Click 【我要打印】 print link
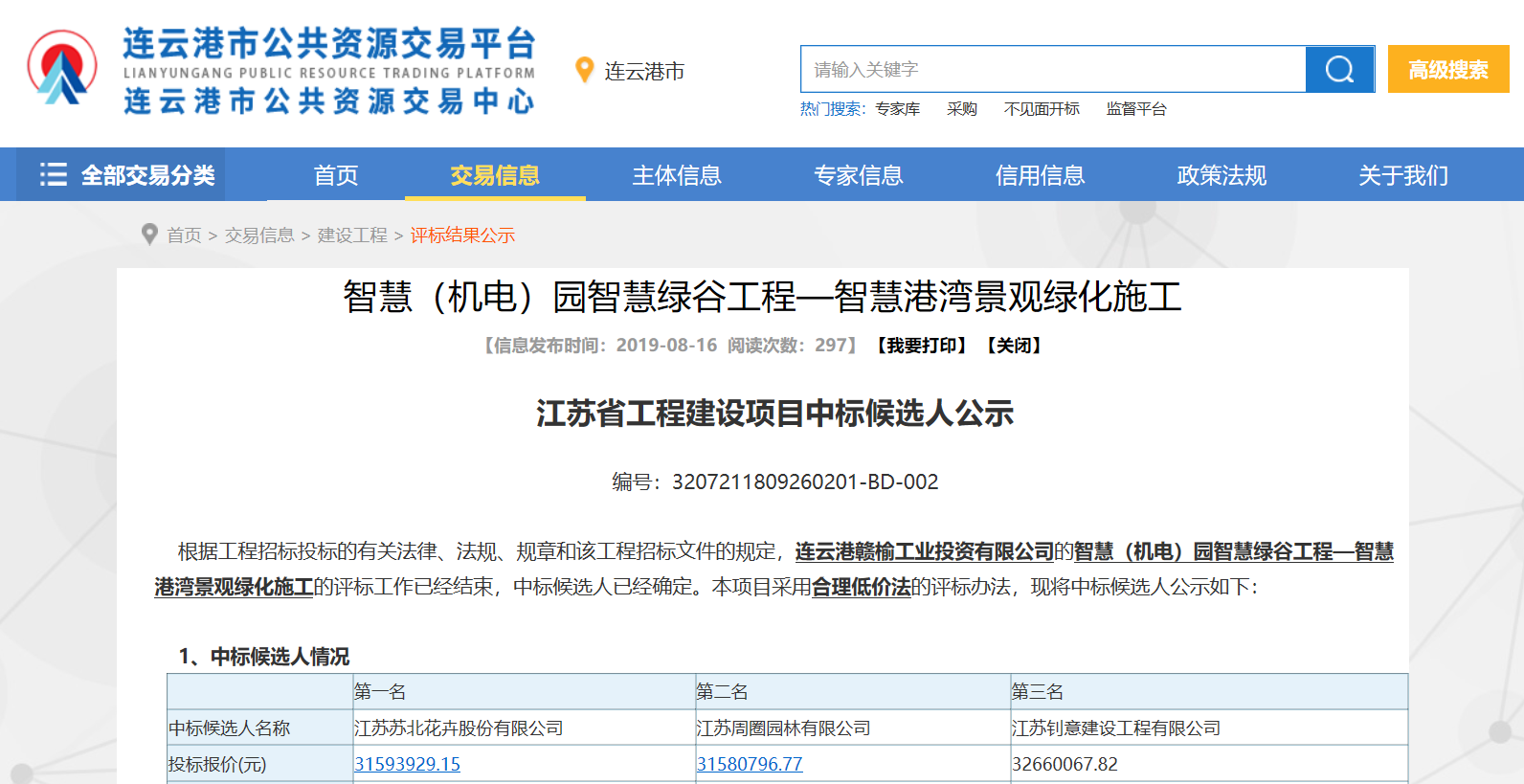This screenshot has height=784, width=1524. [x=922, y=346]
